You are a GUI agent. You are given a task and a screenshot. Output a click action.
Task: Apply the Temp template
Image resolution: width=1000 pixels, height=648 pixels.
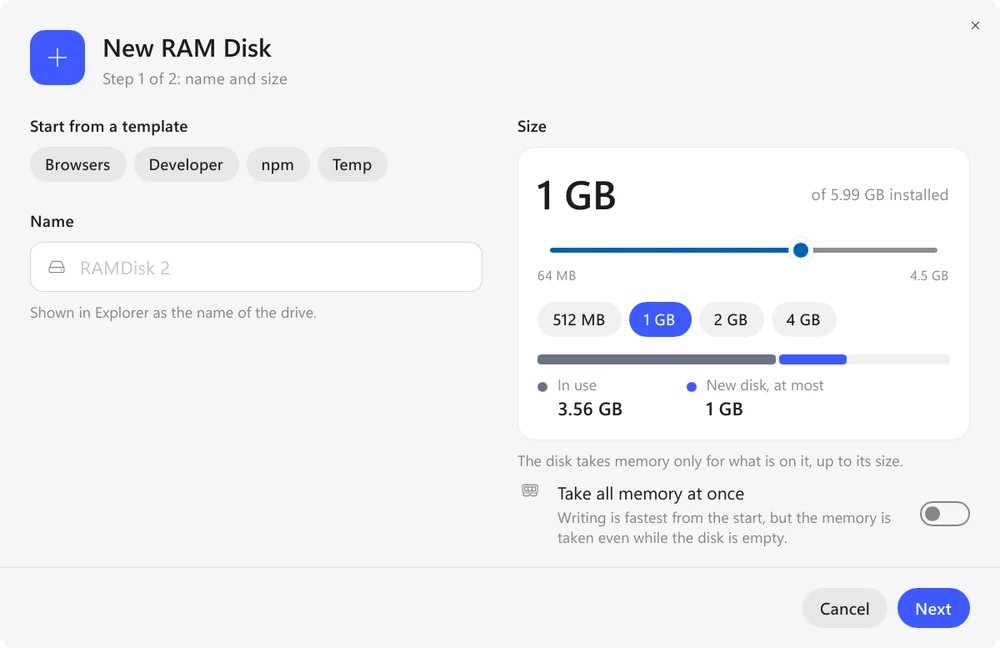(352, 165)
